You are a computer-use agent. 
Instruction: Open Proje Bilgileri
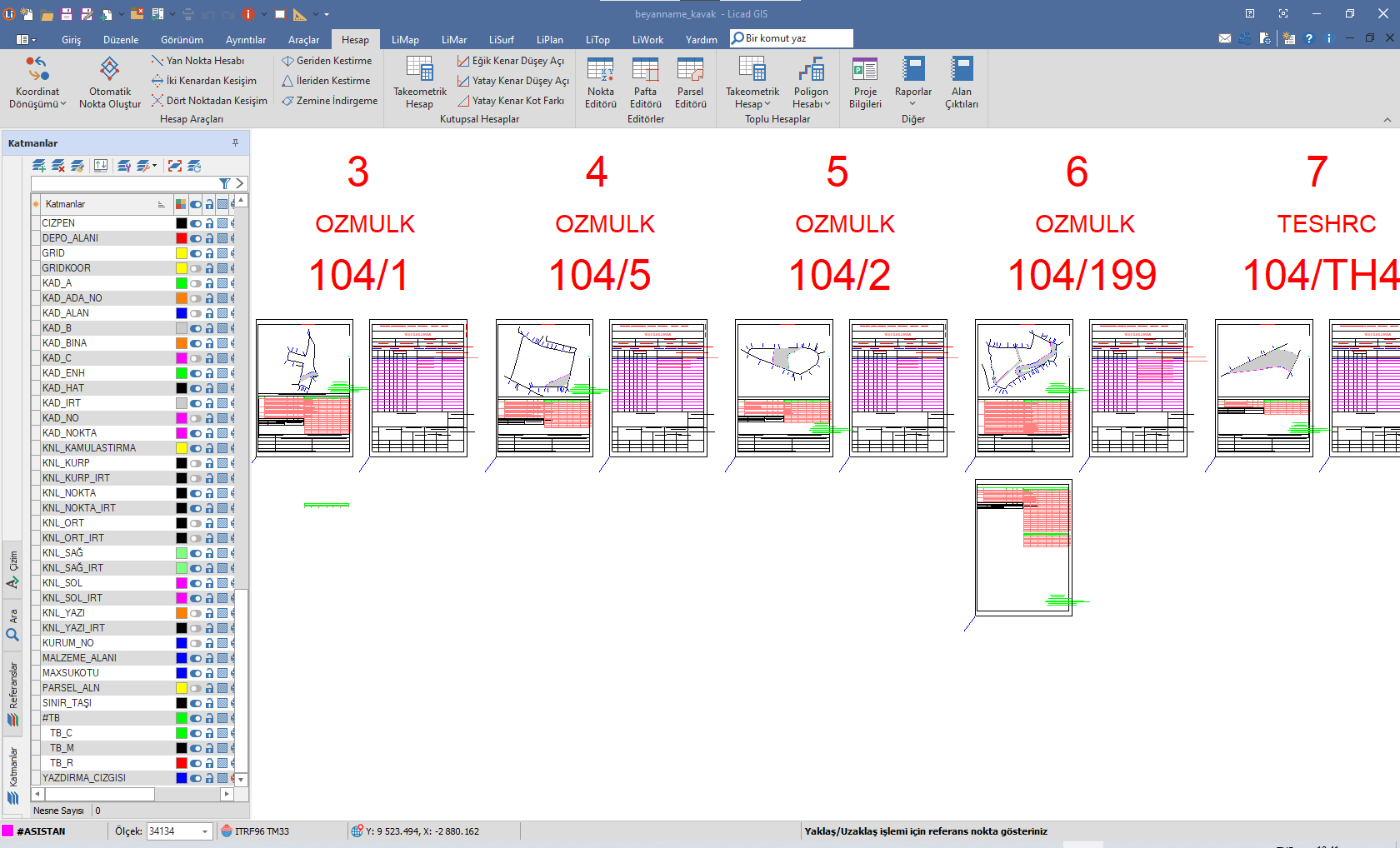click(865, 82)
